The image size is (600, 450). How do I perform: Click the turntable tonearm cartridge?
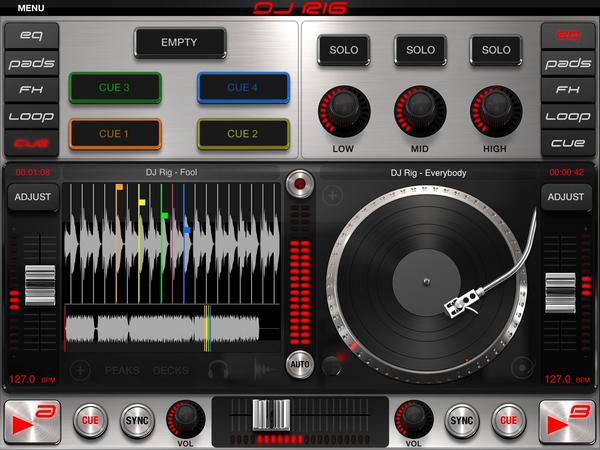(462, 303)
